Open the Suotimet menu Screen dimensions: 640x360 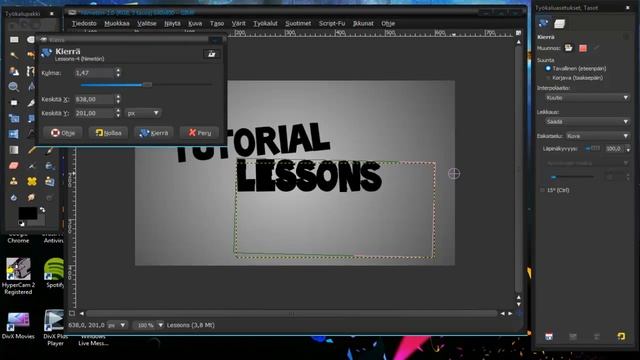click(x=298, y=23)
